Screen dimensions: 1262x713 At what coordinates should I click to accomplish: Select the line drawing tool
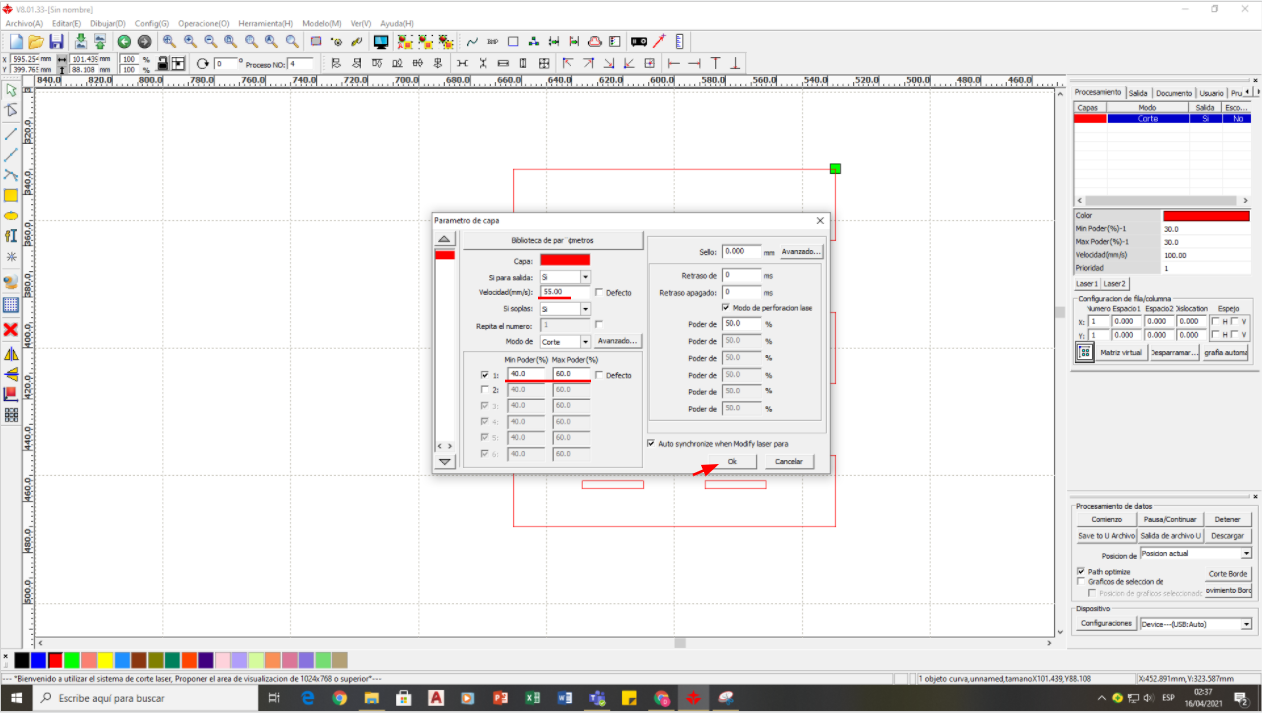[x=11, y=134]
